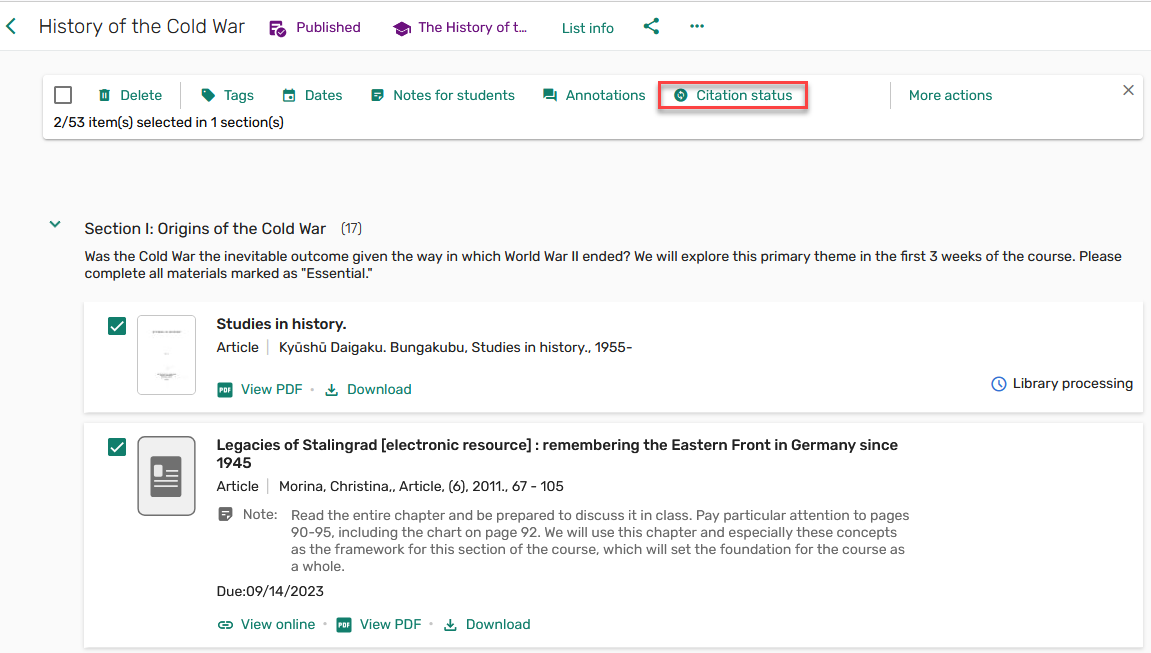Click the Section I: Origins heading text

click(205, 229)
